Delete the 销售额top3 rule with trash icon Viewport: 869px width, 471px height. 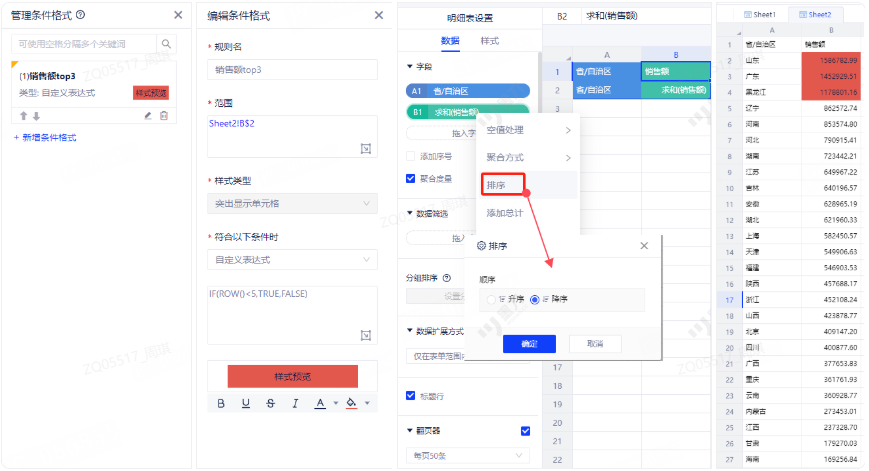(x=164, y=116)
